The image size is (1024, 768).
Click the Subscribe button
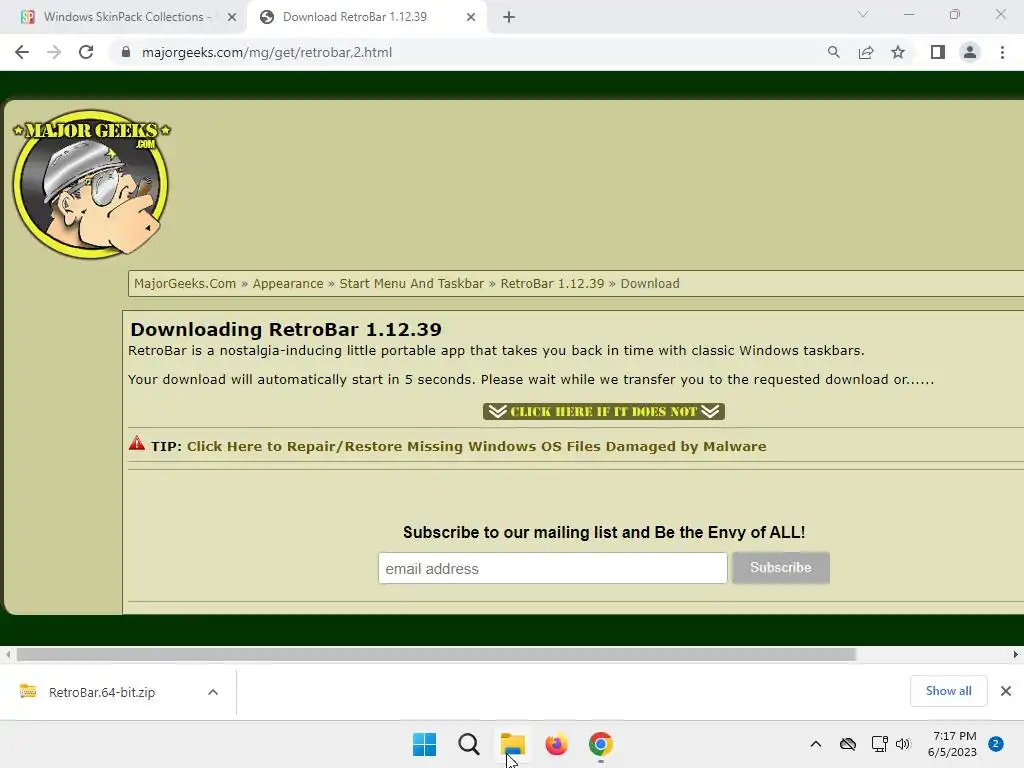pos(781,568)
